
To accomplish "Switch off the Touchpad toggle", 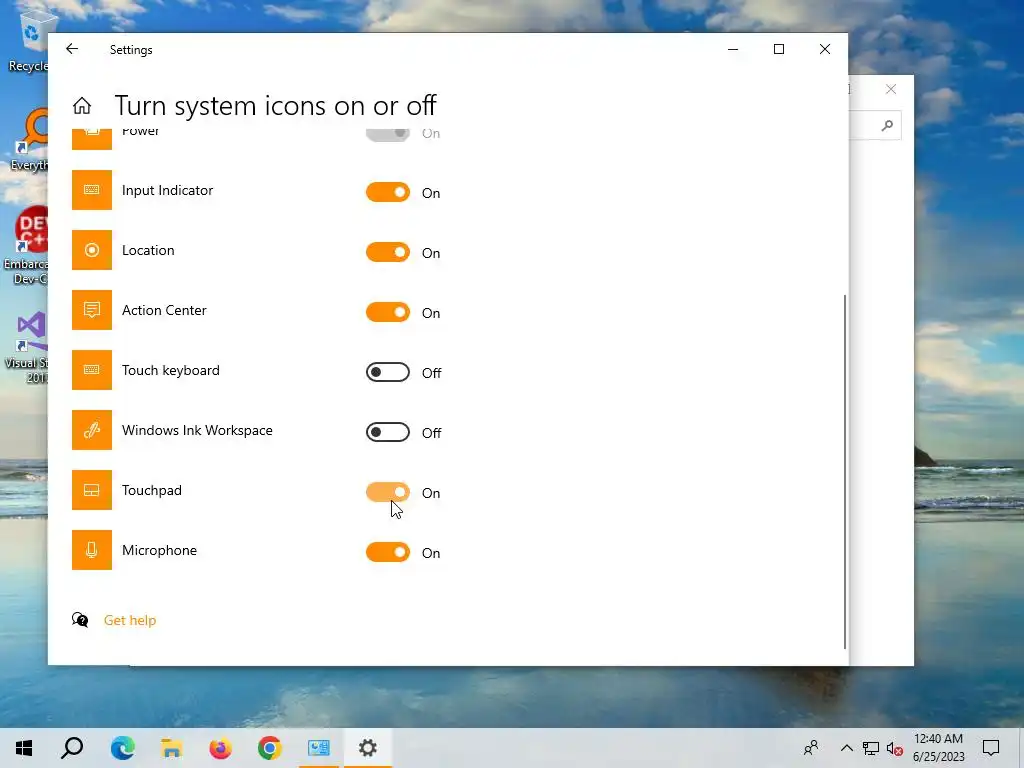I will [388, 492].
